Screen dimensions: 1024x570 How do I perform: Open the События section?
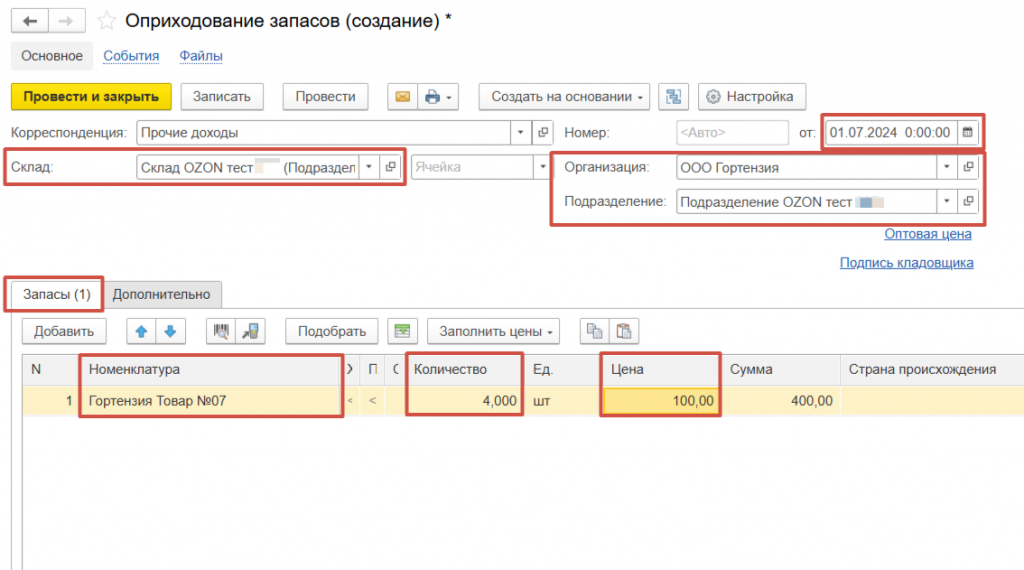click(131, 56)
